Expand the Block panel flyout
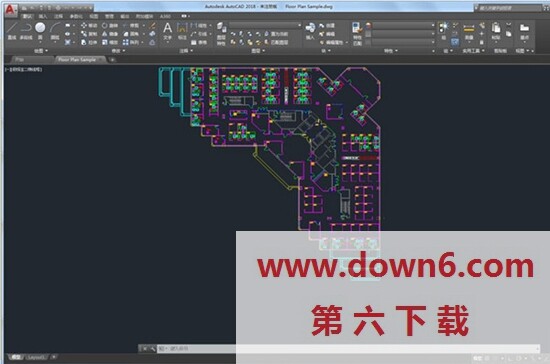Viewport: 550px width, 364px height. (326, 51)
